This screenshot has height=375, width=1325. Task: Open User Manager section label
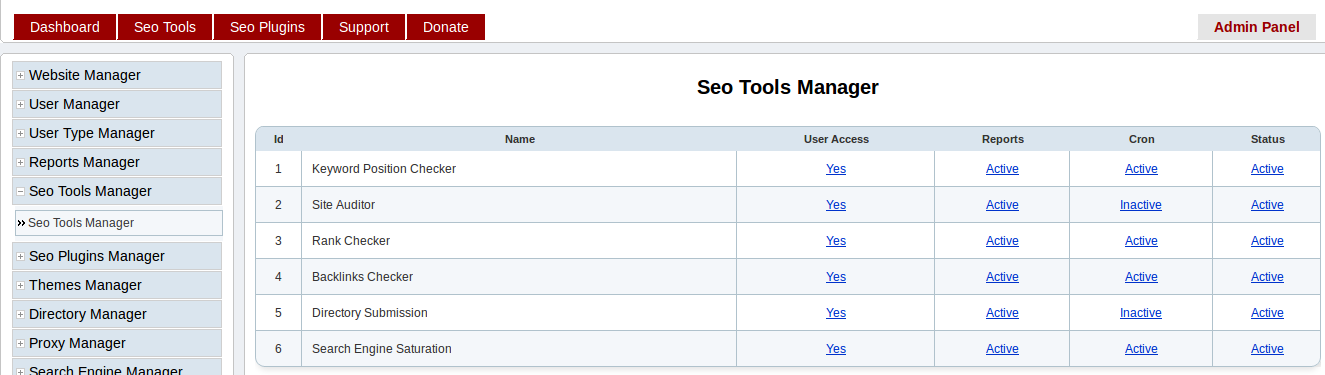click(74, 104)
